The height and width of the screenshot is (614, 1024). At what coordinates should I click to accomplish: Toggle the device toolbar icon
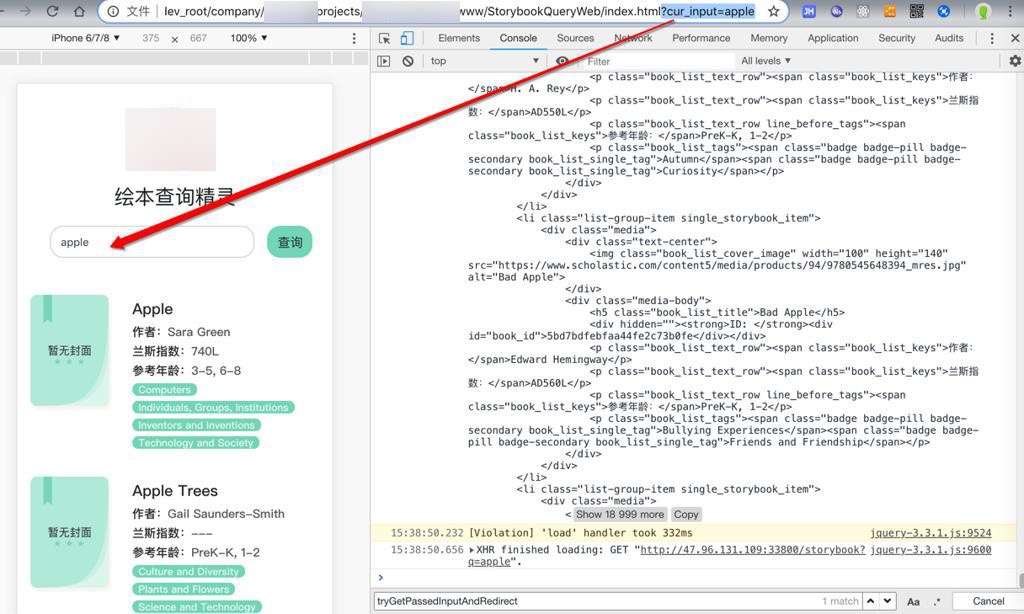coord(406,39)
